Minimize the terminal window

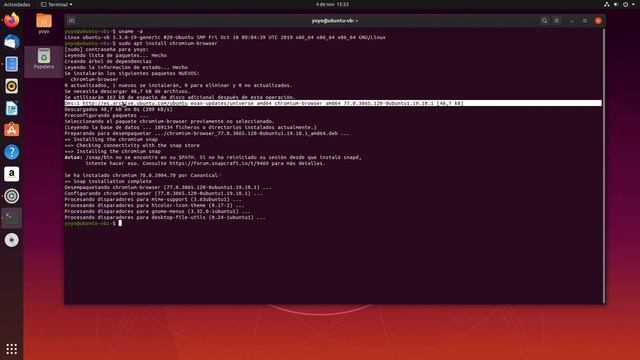click(572, 20)
